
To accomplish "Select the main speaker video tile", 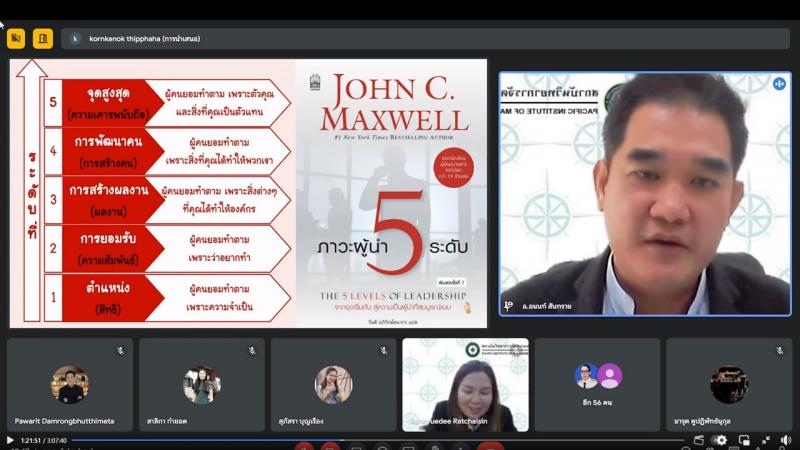I will tap(645, 194).
